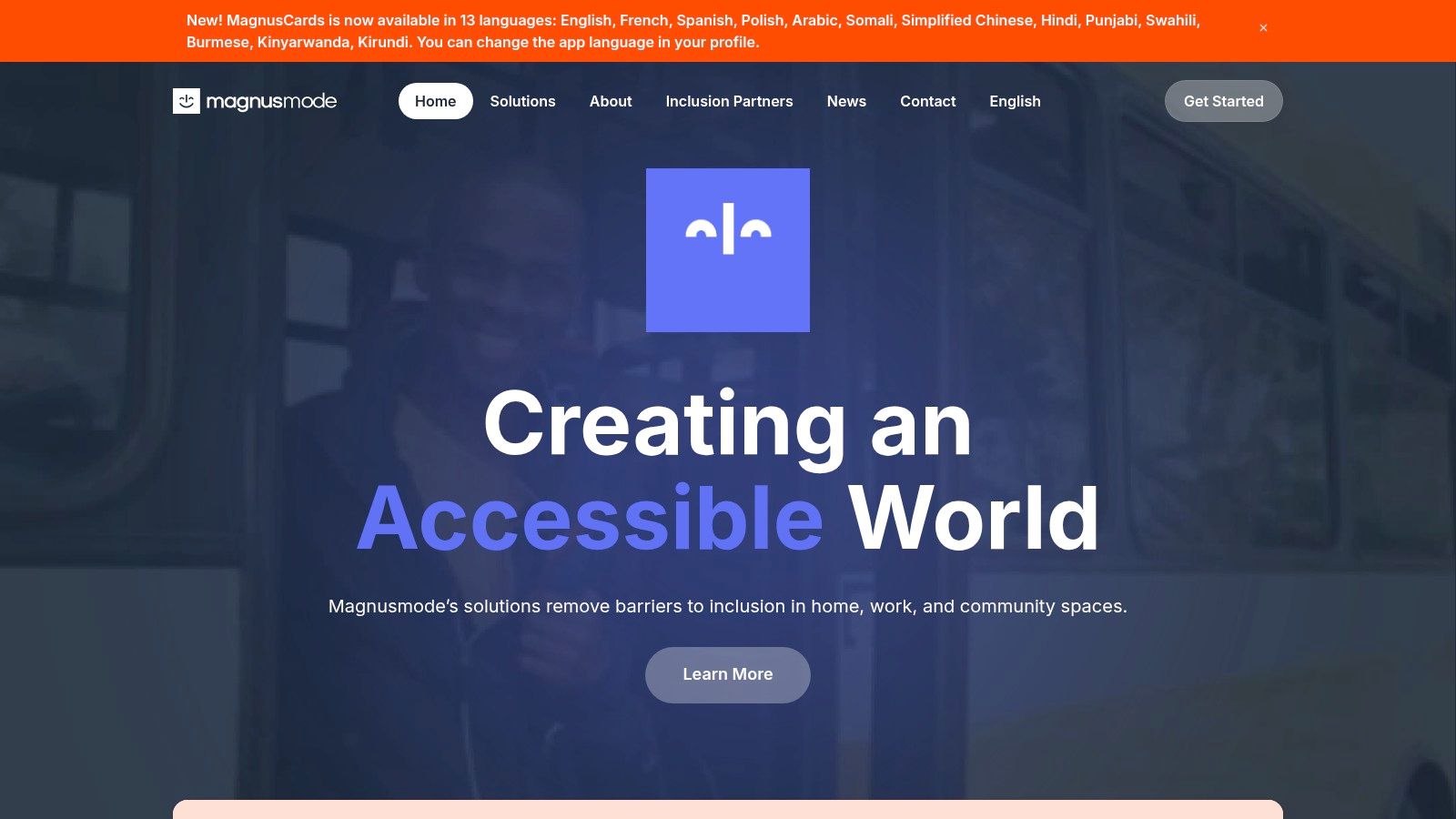Open the Contact page
This screenshot has height=819, width=1456.
tap(927, 101)
